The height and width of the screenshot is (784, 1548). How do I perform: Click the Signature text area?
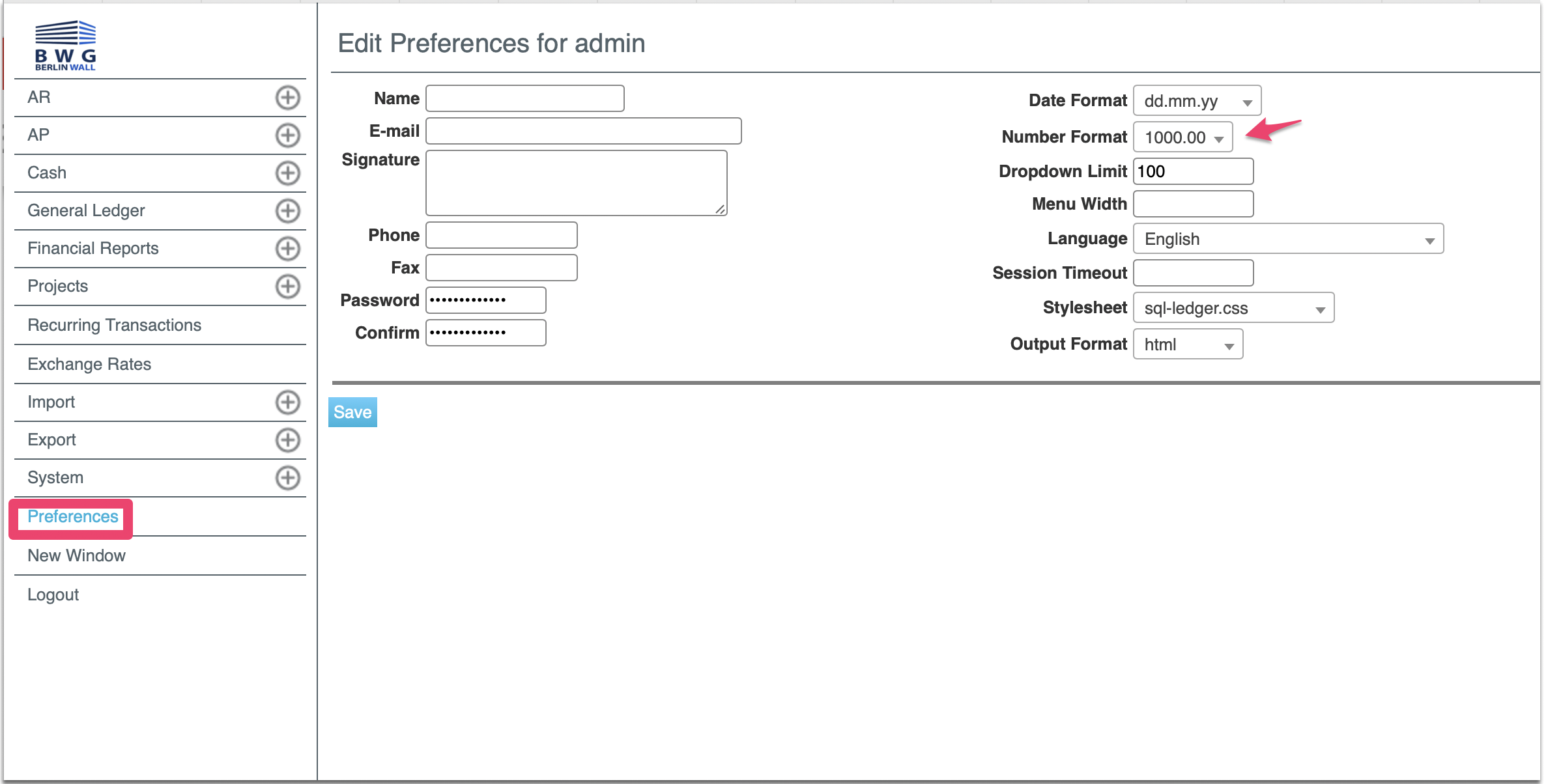[x=576, y=183]
